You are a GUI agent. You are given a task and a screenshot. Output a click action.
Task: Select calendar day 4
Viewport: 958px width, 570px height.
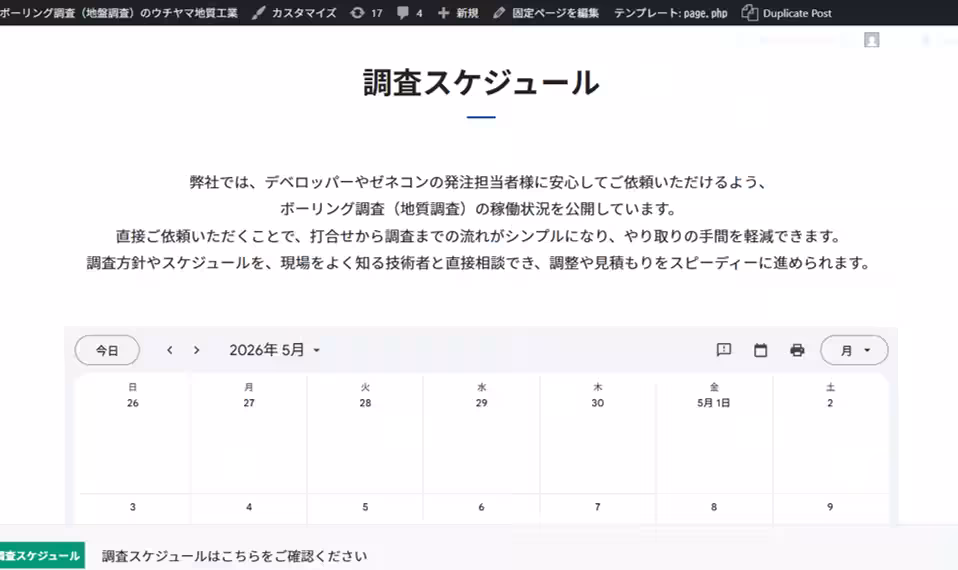(x=249, y=507)
